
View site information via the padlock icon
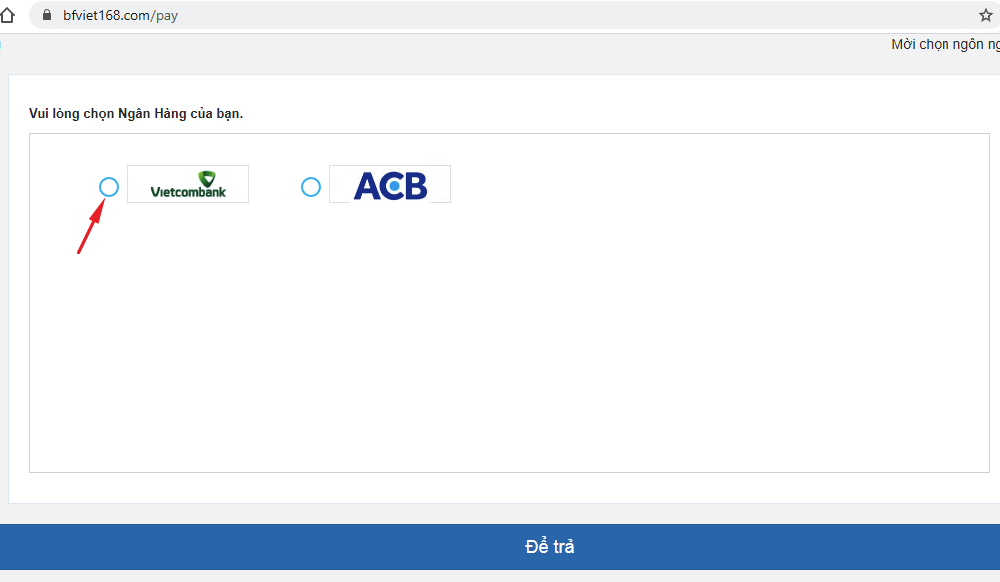47,15
